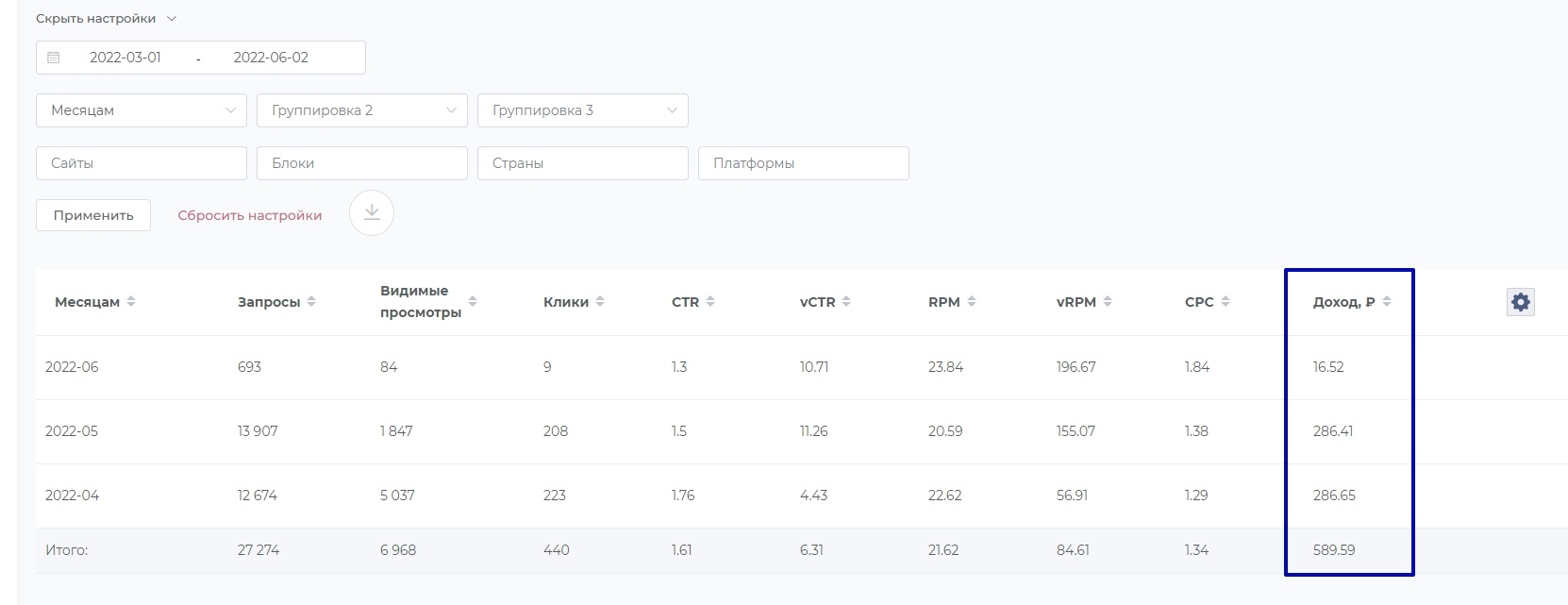Screen dimensions: 1568x605
Task: Sort table by Клики column
Action: pyautogui.click(x=600, y=302)
